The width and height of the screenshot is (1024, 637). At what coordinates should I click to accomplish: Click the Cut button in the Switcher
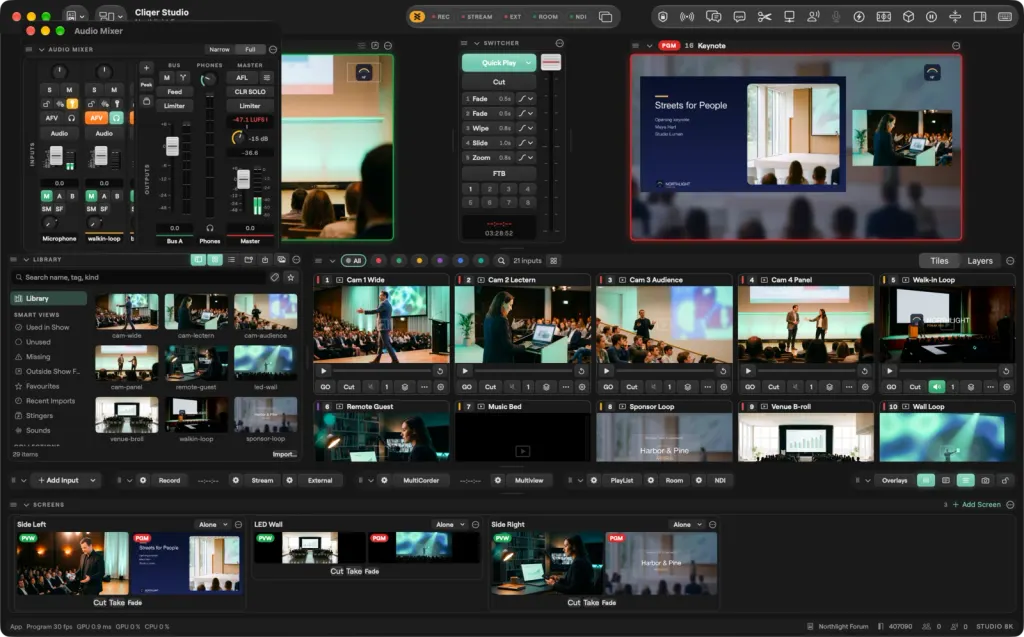pos(499,82)
